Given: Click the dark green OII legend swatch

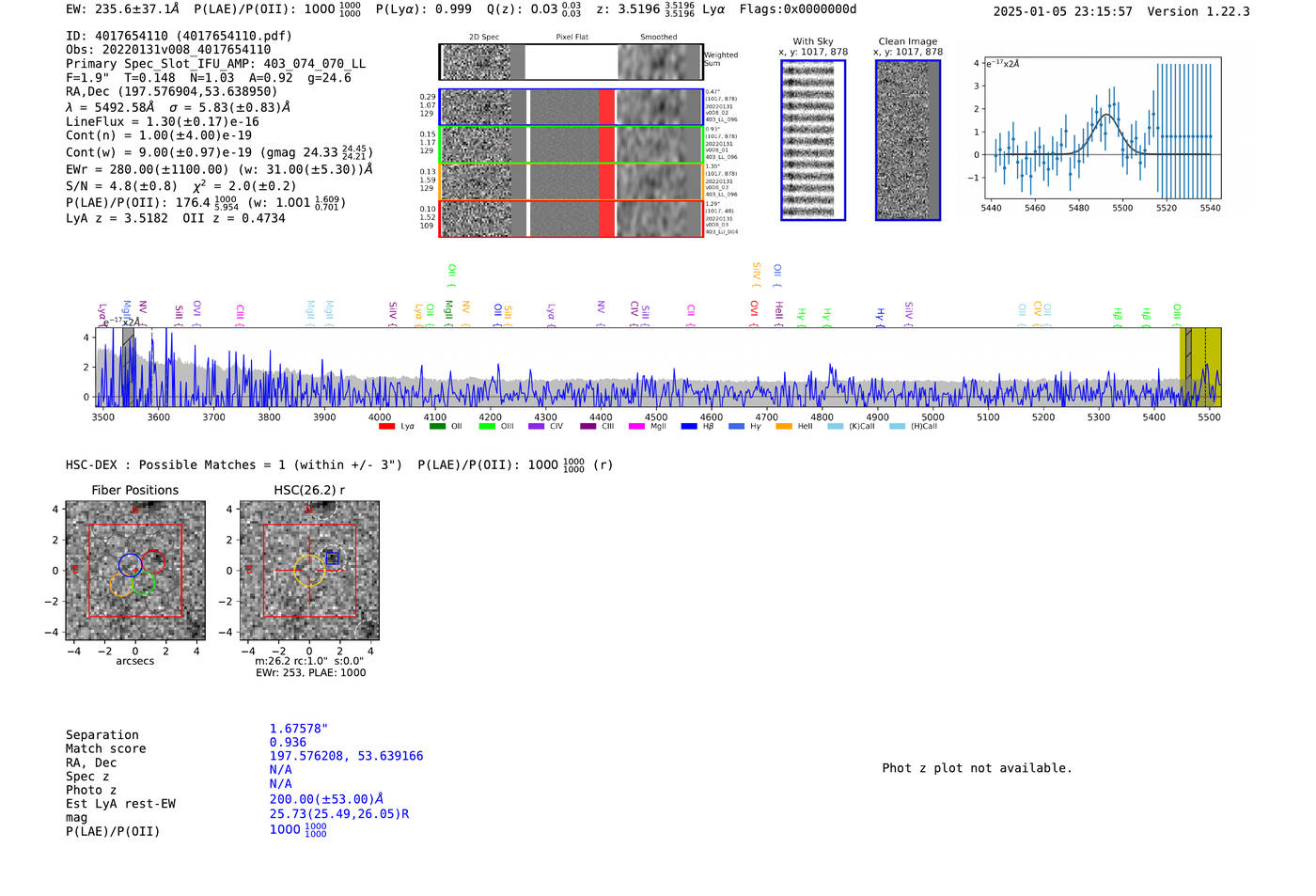Looking at the screenshot, I should coord(437,427).
